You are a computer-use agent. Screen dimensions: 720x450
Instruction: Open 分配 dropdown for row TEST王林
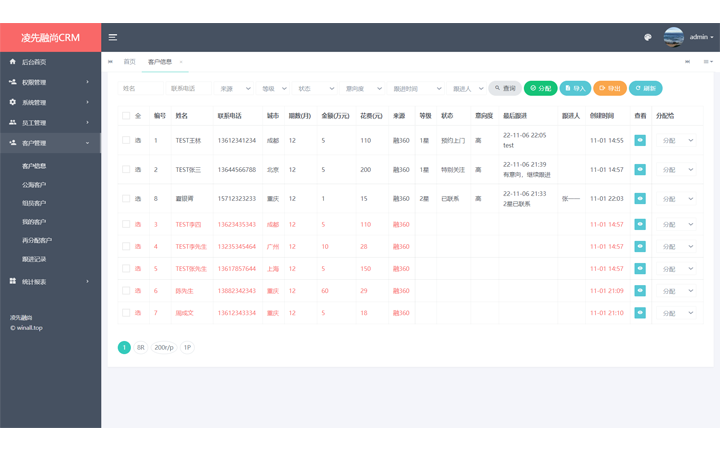tap(676, 141)
